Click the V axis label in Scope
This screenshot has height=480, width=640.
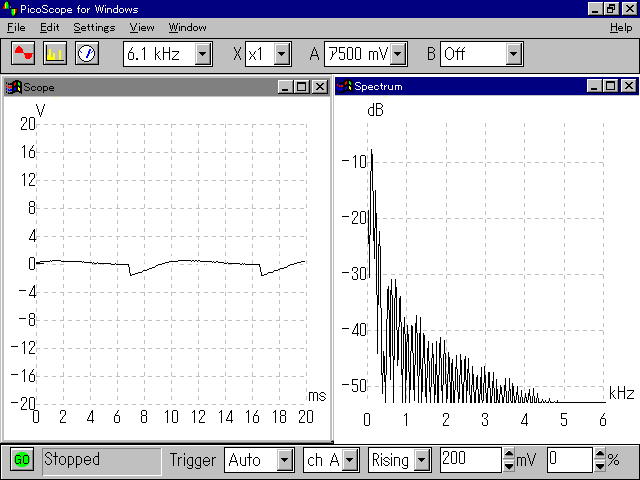(40, 111)
